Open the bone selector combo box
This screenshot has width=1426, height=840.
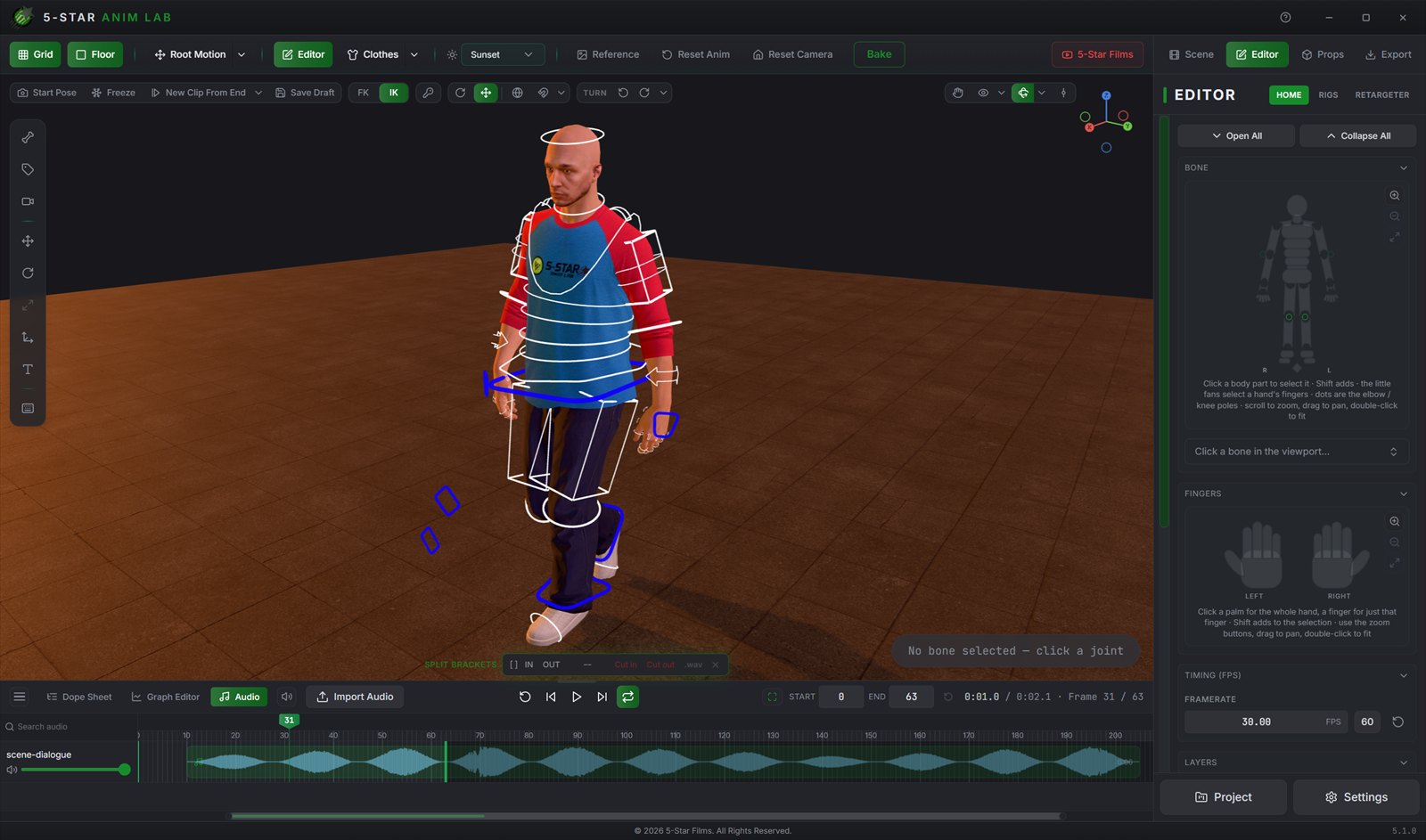click(1296, 452)
